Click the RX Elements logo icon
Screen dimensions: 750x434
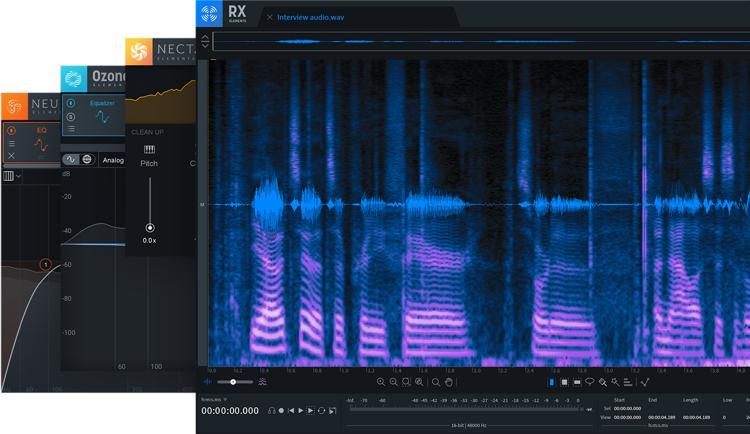209,15
